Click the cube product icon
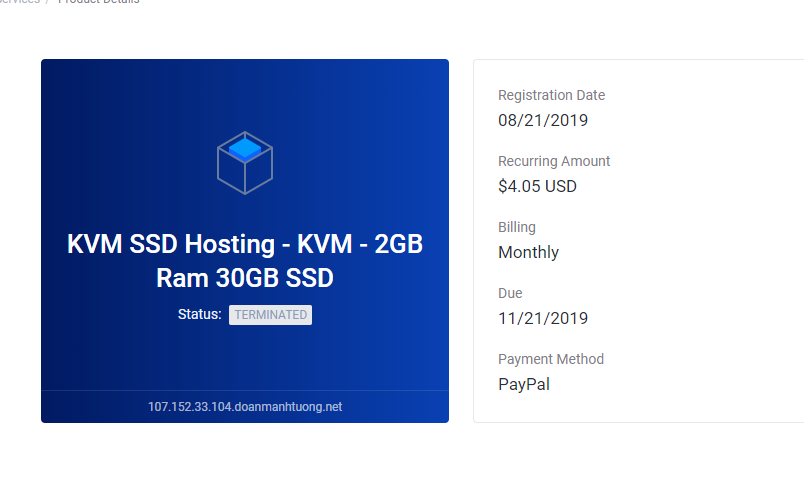This screenshot has width=804, height=487. [x=245, y=163]
